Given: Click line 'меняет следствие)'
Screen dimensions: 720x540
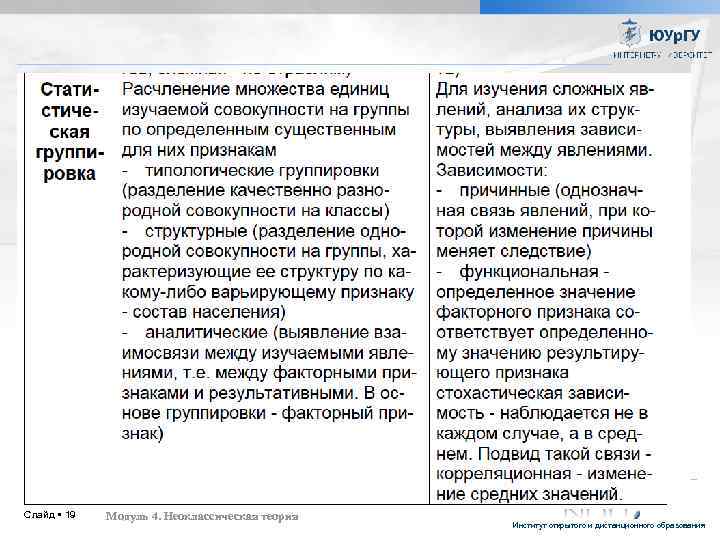Looking at the screenshot, I should [x=514, y=252].
